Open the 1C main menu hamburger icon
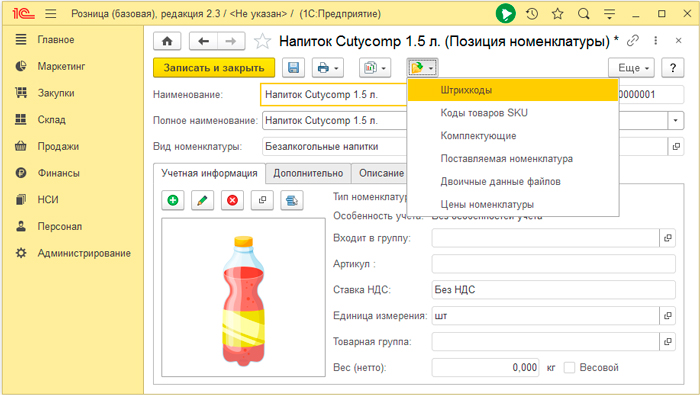 coord(51,14)
